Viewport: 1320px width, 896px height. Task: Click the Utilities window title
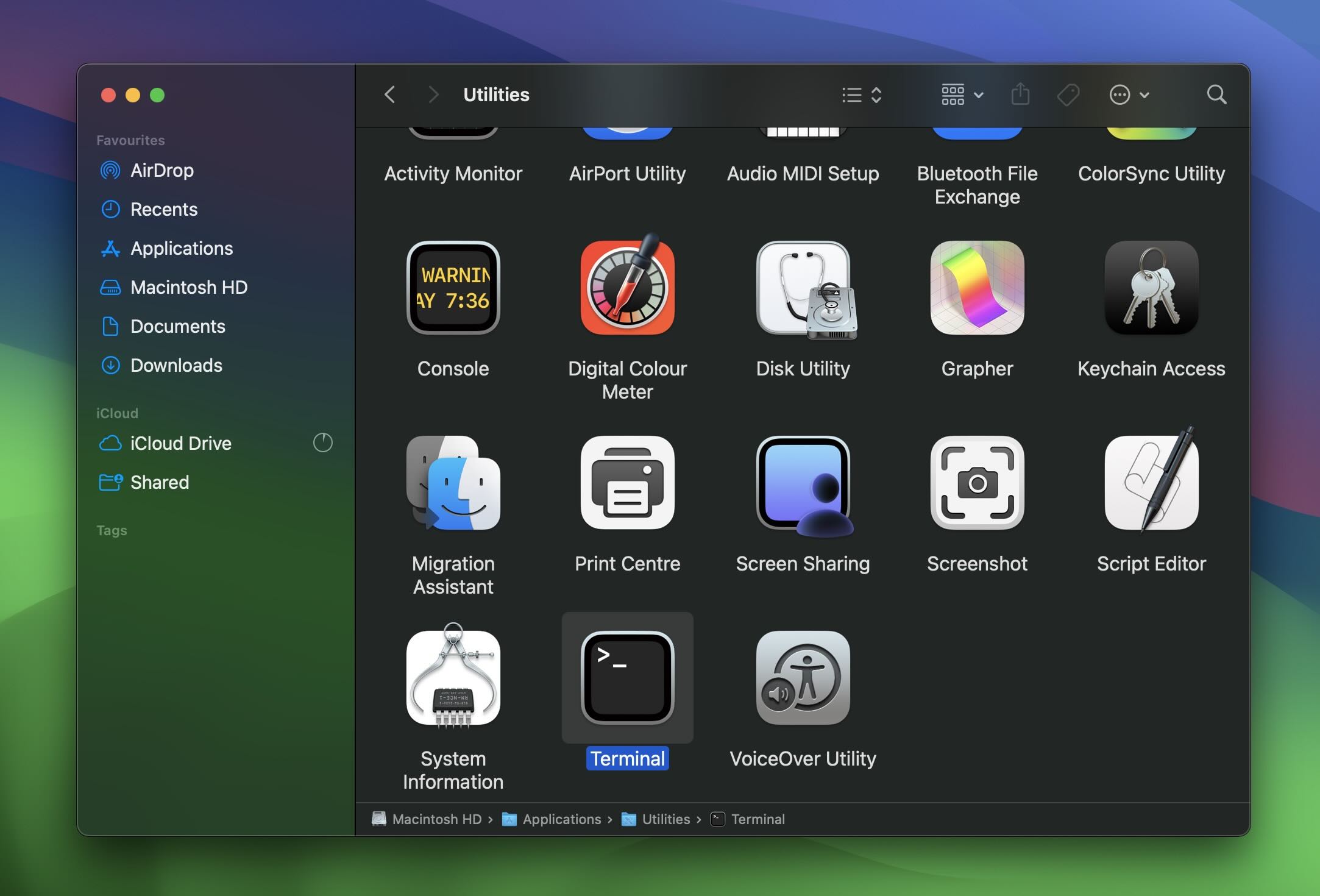(496, 94)
